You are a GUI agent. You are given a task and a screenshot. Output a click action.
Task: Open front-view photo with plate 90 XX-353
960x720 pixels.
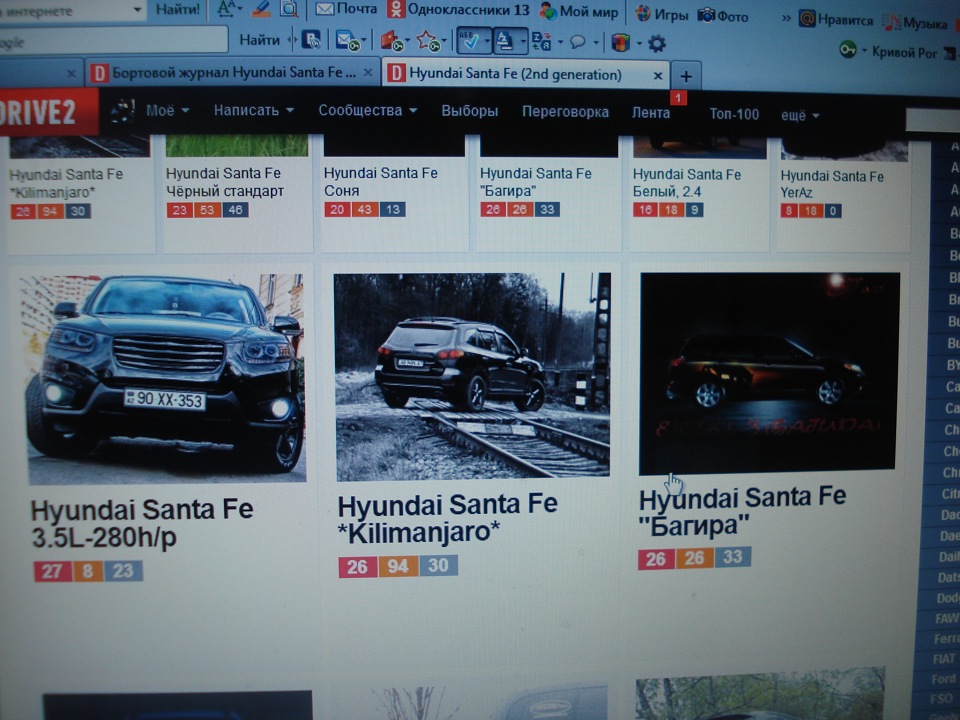(x=164, y=378)
